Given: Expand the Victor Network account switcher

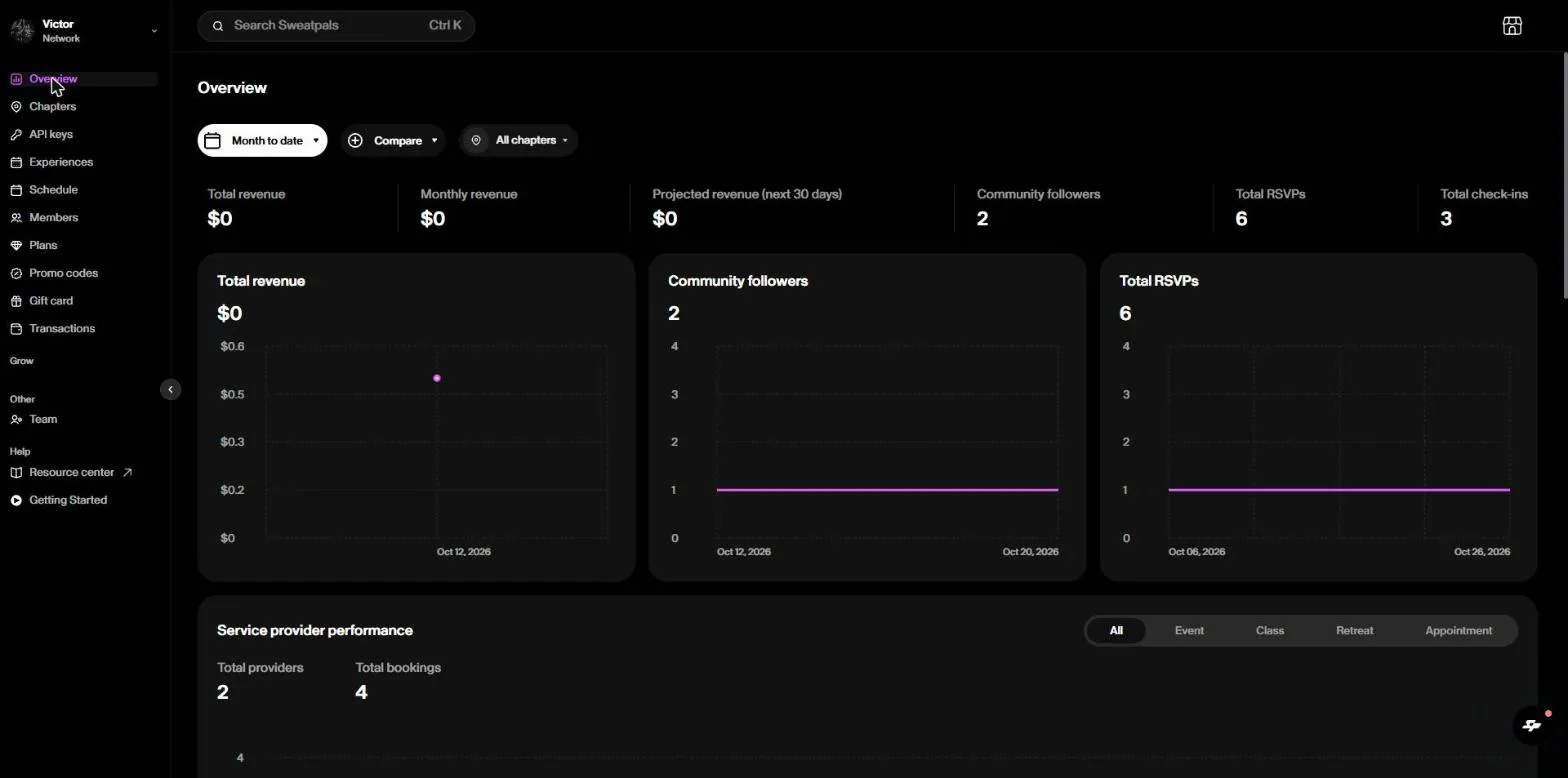Looking at the screenshot, I should click(x=84, y=31).
